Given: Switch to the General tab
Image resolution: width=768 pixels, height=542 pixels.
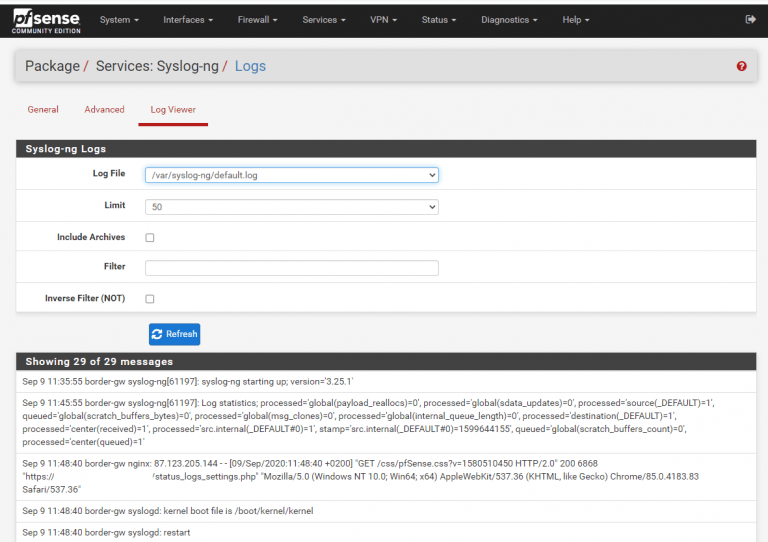Looking at the screenshot, I should [43, 110].
